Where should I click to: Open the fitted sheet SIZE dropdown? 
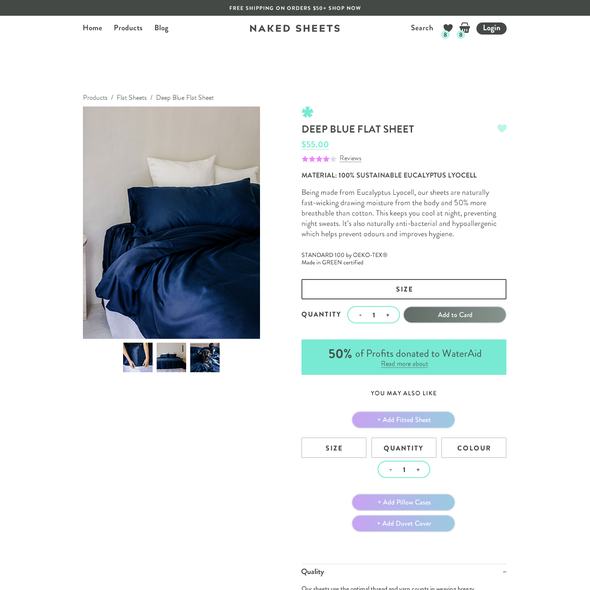click(x=334, y=448)
